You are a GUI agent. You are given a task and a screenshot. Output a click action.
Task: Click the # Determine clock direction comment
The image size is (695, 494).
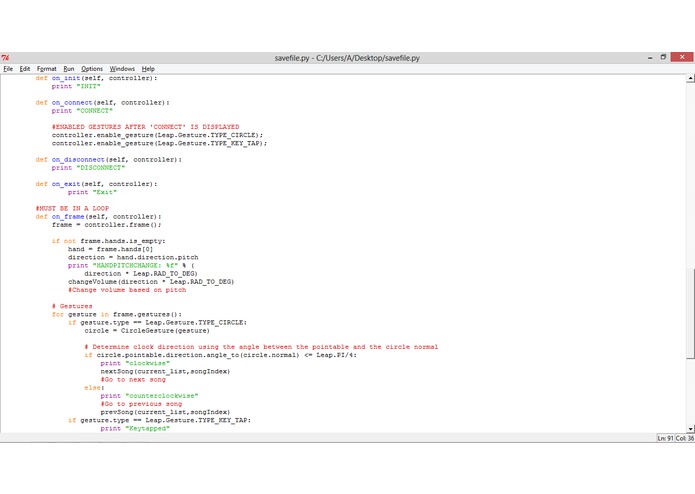pos(261,347)
